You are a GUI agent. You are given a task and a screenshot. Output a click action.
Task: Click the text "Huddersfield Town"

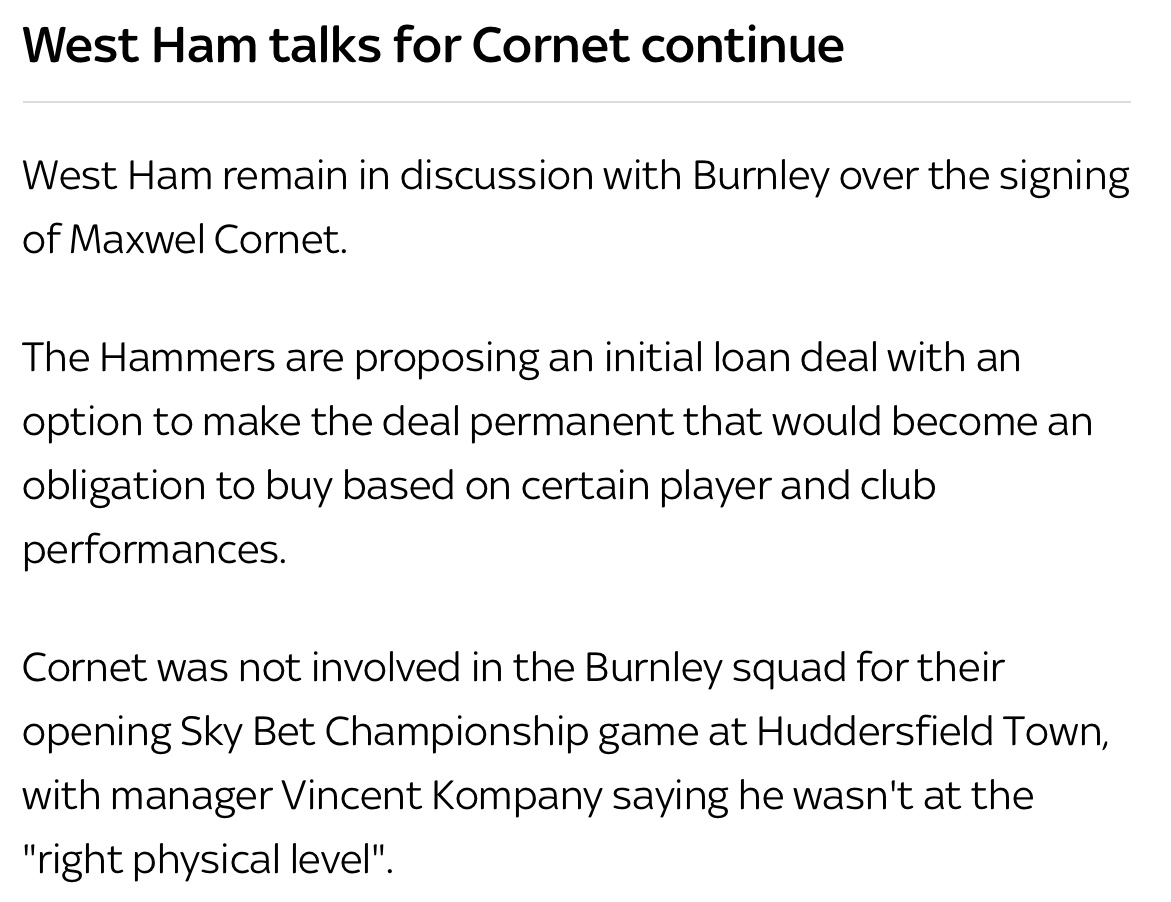pos(931,732)
